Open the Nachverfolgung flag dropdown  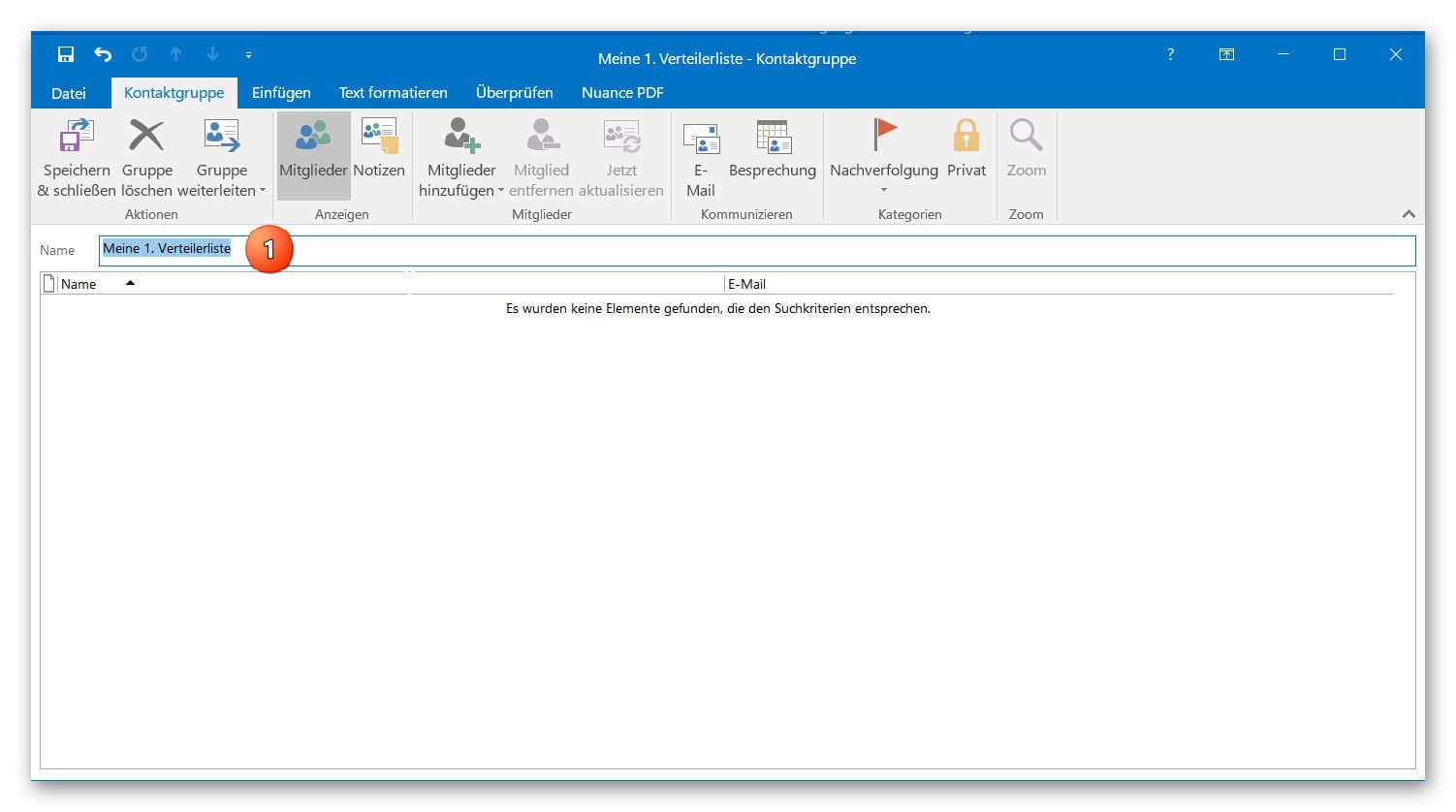pos(884,157)
